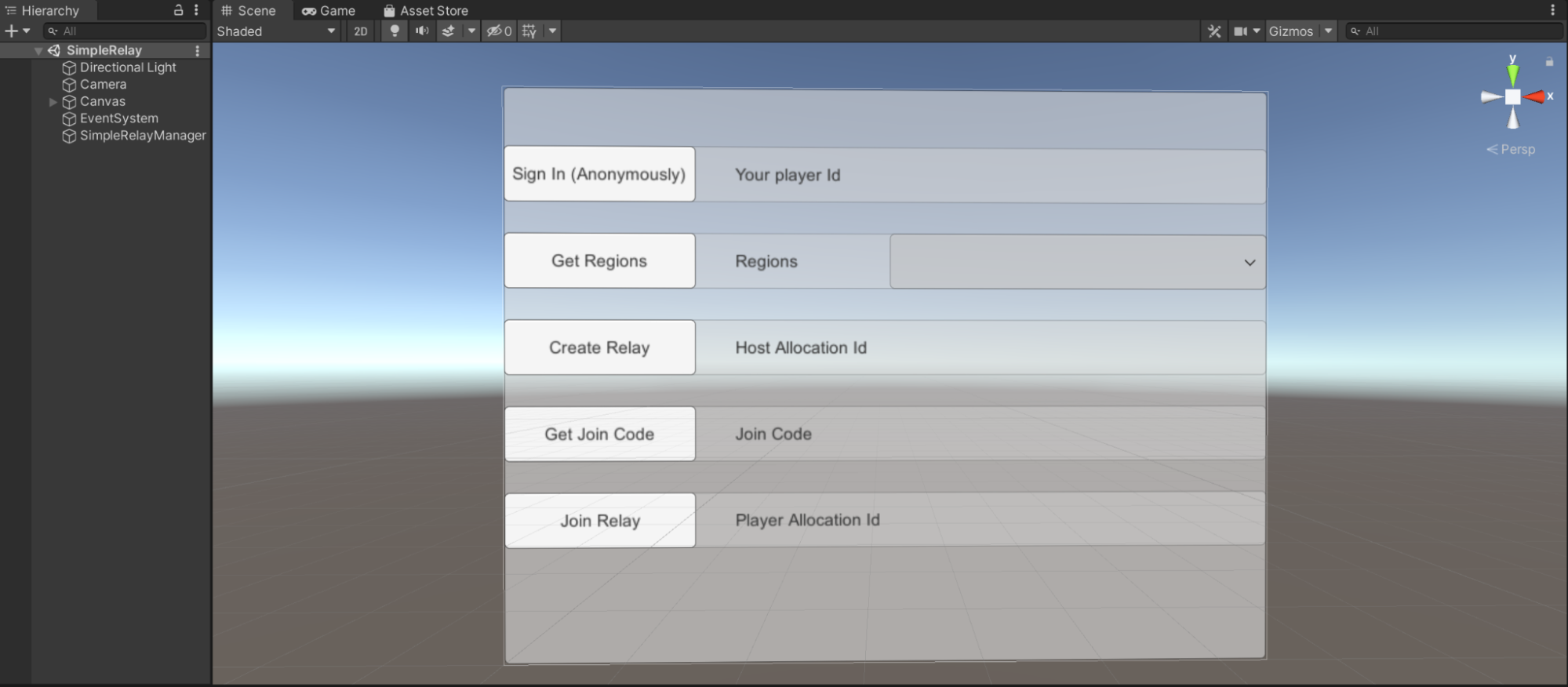Toggle scene audio with the speaker icon

(422, 31)
